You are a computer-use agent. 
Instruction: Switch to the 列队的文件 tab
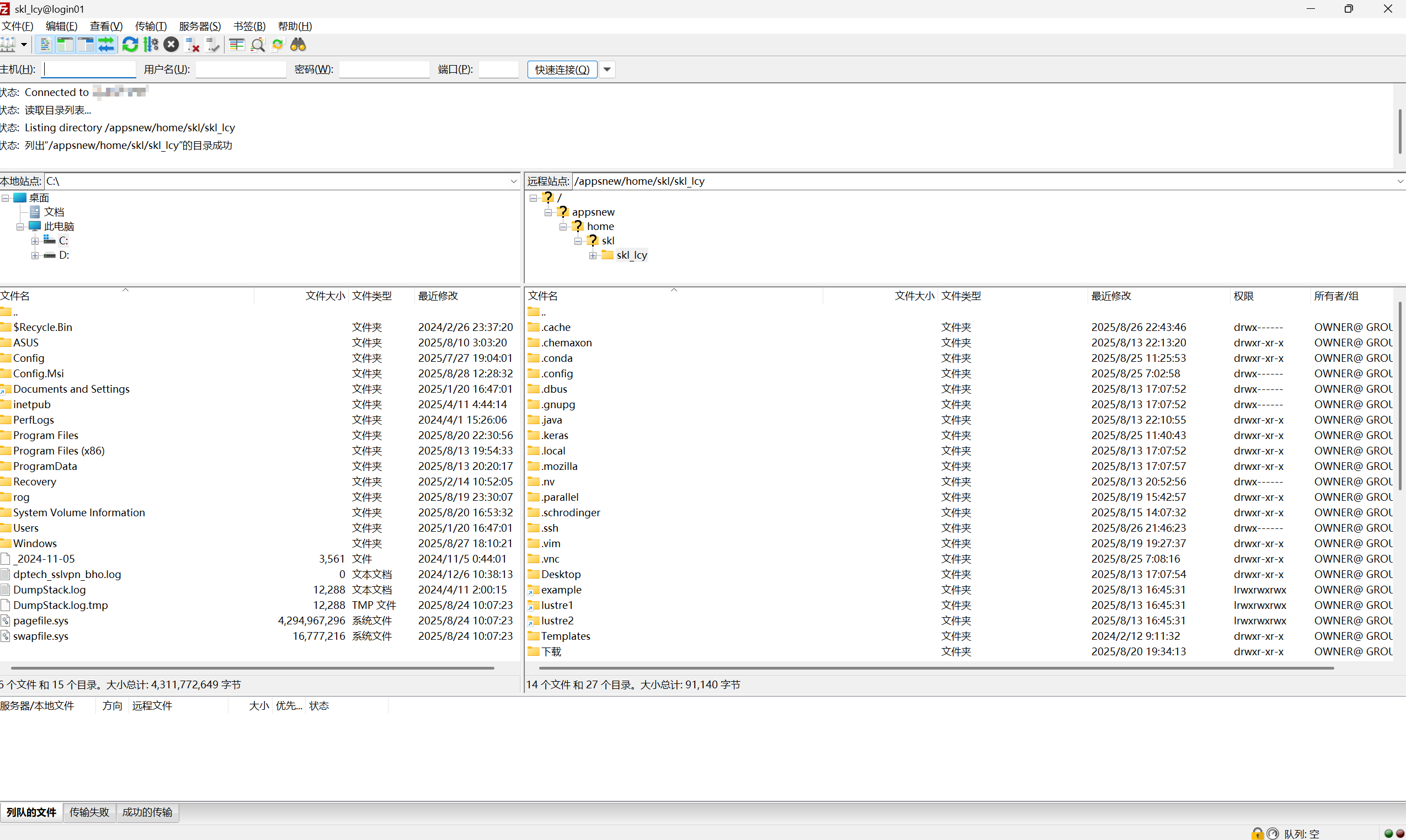tap(31, 812)
